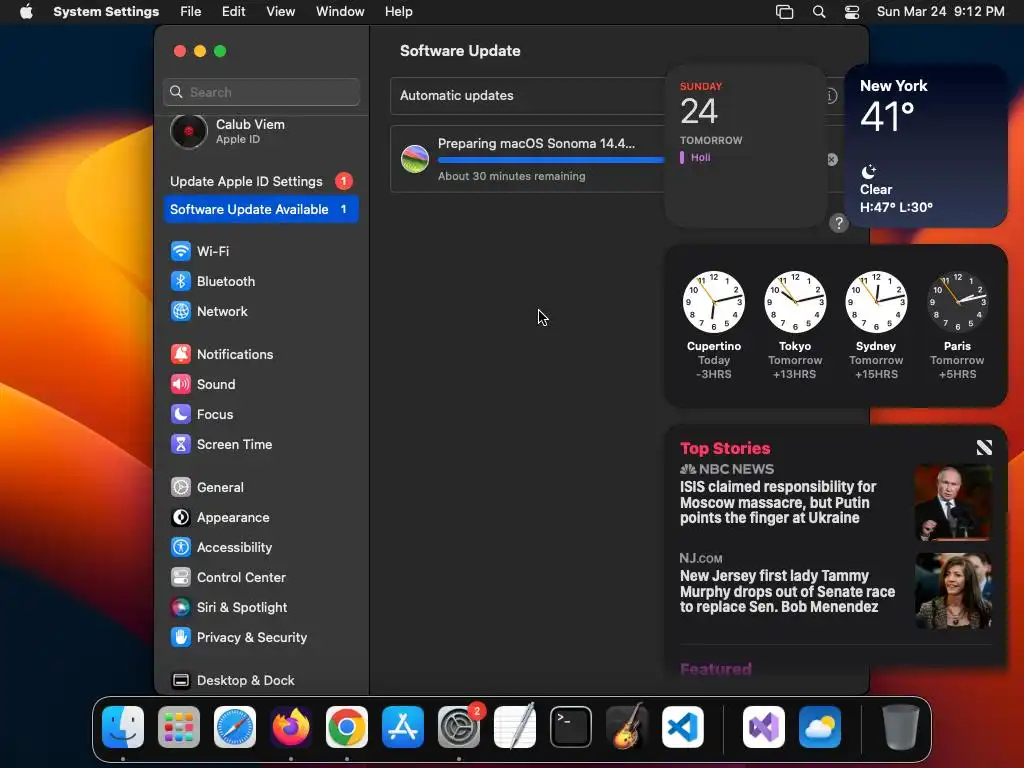
Task: Open the View menu
Action: point(281,12)
